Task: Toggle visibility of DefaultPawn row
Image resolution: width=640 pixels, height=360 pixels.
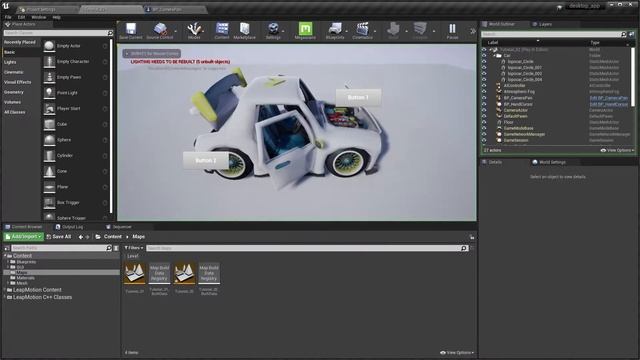Action: (x=484, y=116)
